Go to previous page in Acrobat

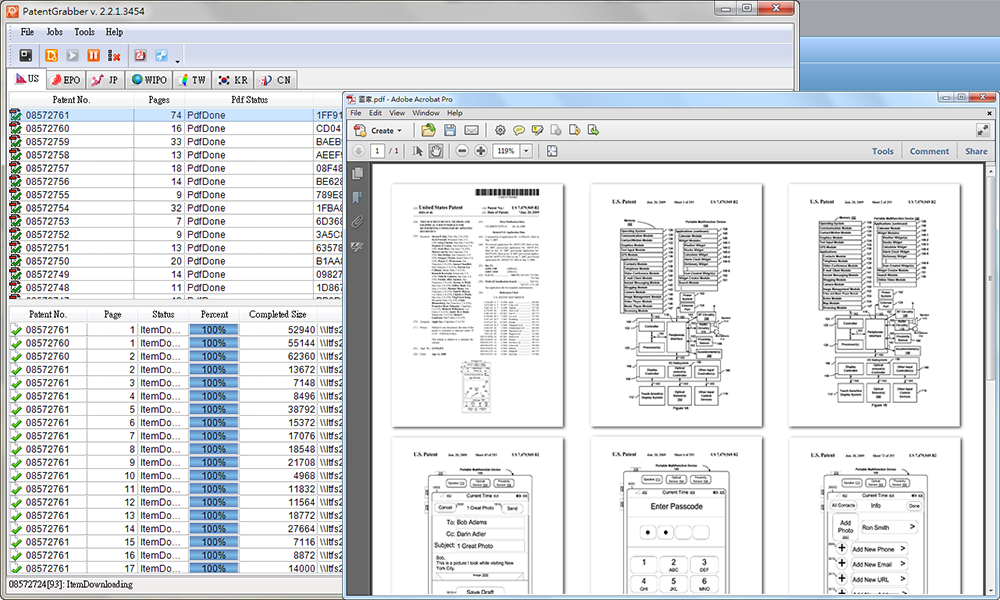click(358, 151)
